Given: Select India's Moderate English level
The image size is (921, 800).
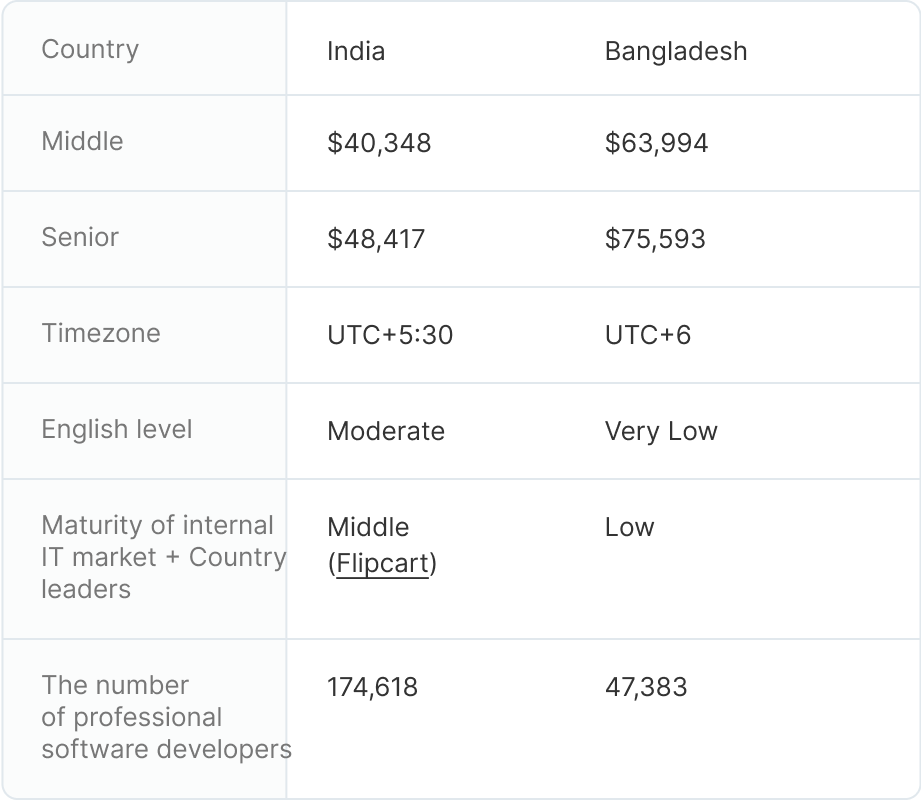Looking at the screenshot, I should click(x=386, y=431).
